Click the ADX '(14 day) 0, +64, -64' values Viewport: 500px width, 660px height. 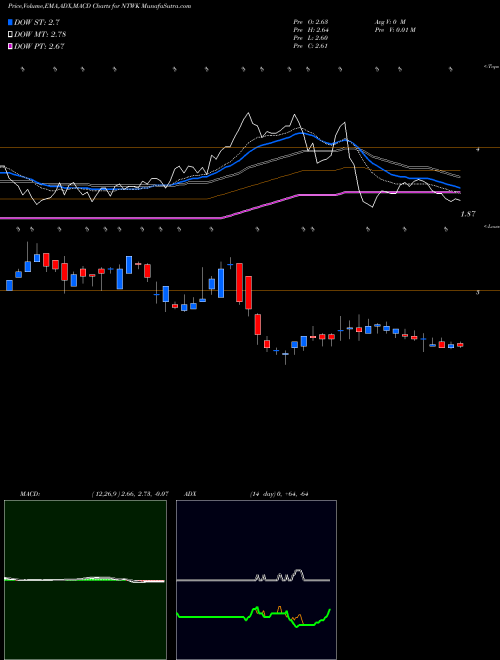(279, 494)
